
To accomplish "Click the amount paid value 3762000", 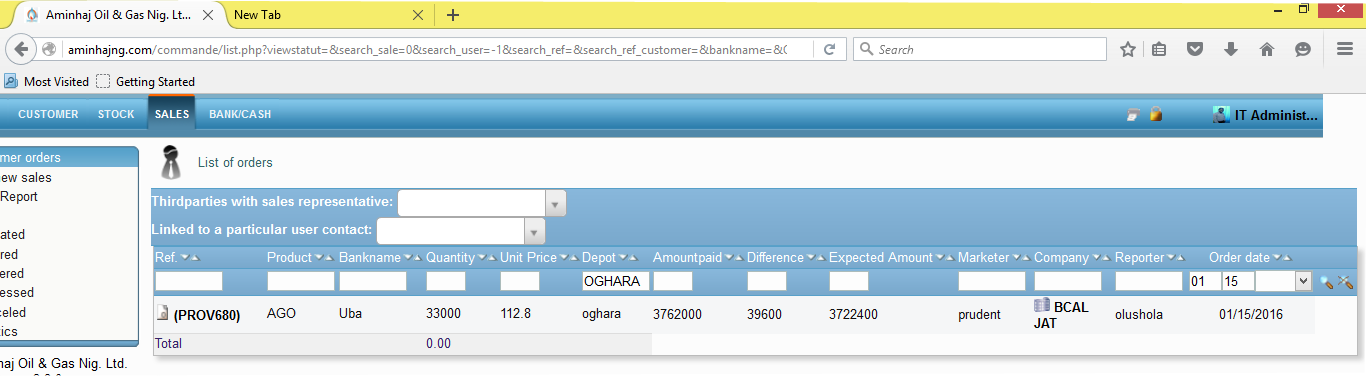I will tap(678, 314).
